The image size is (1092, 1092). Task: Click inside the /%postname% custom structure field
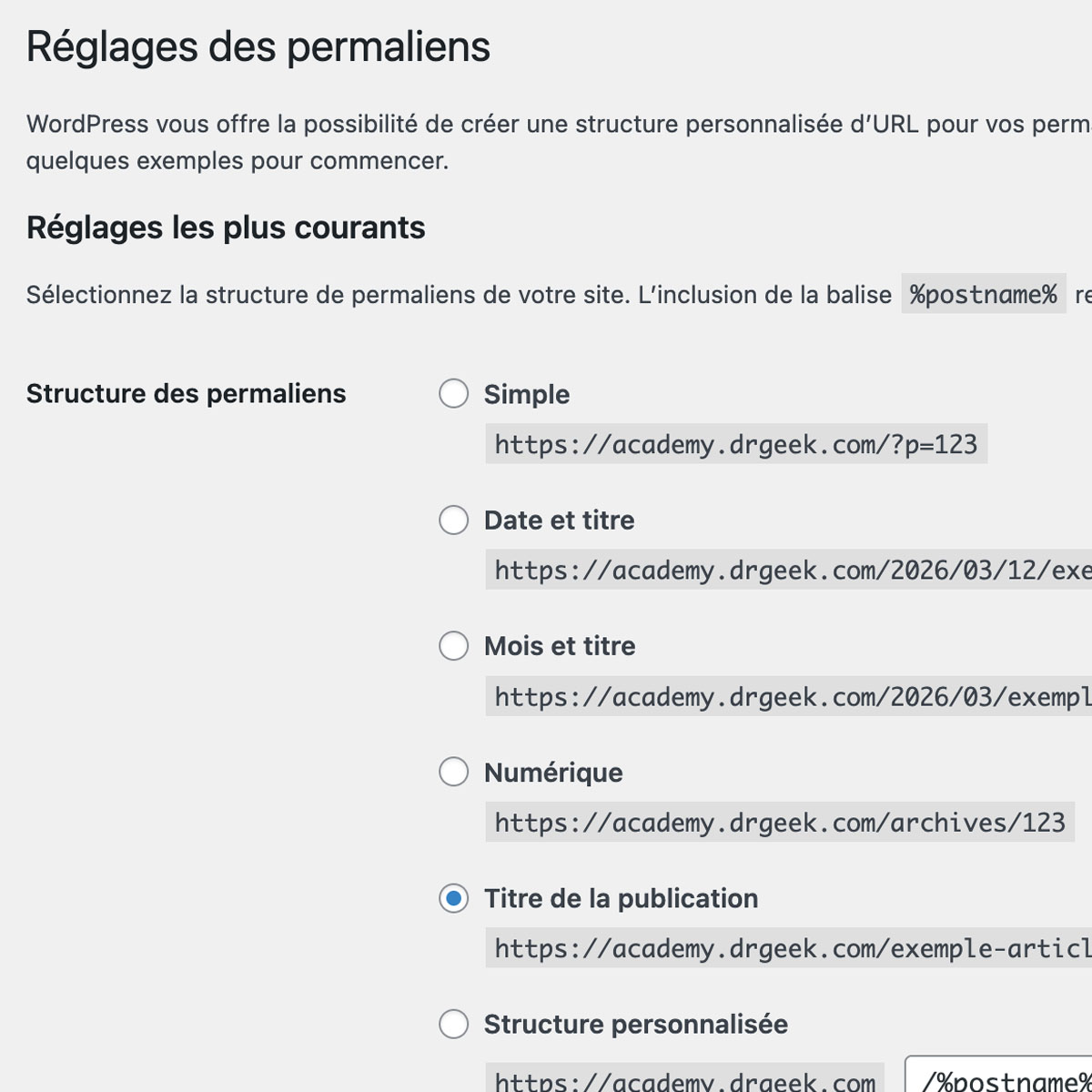pyautogui.click(x=1001, y=1078)
